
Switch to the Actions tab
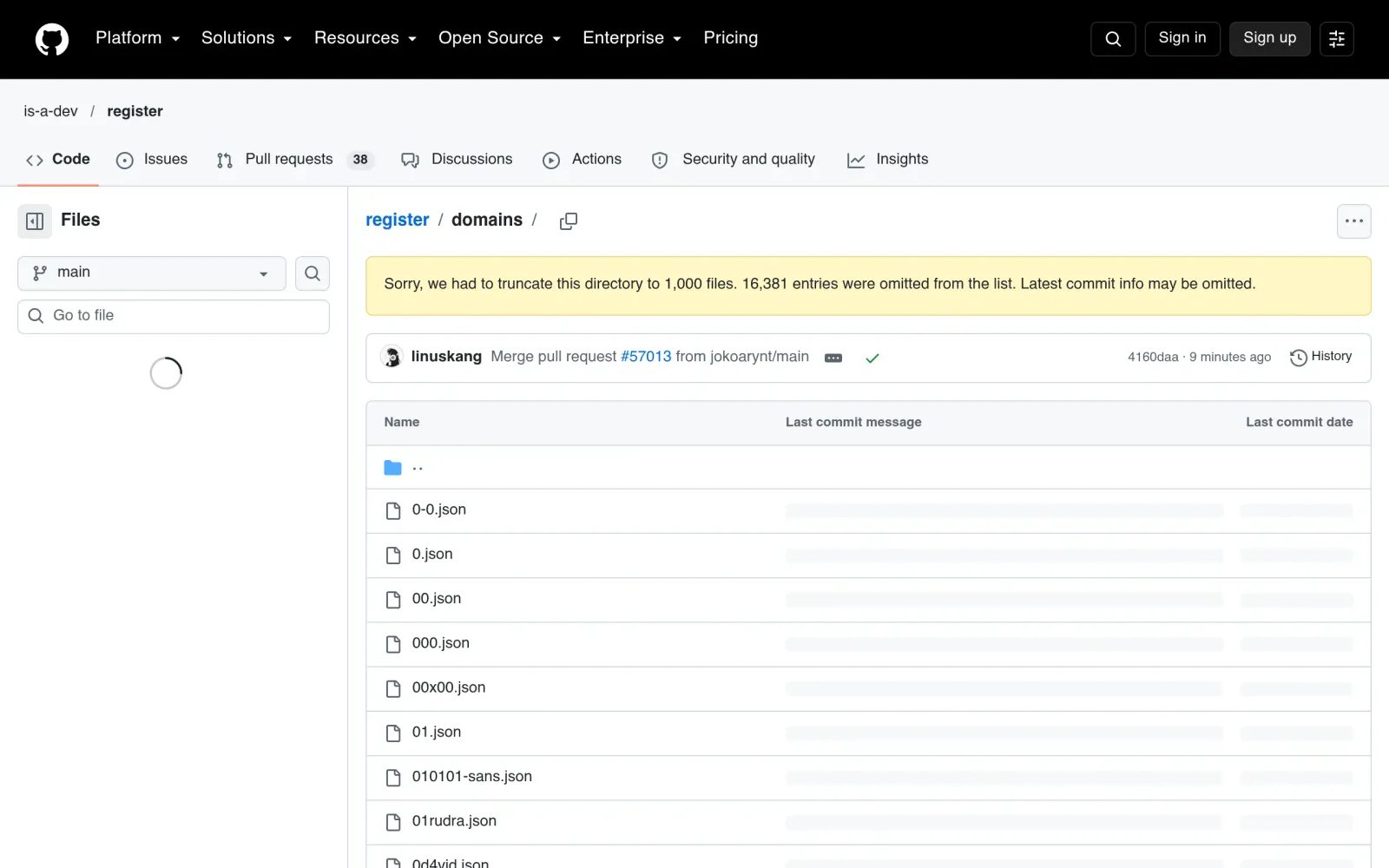click(583, 160)
